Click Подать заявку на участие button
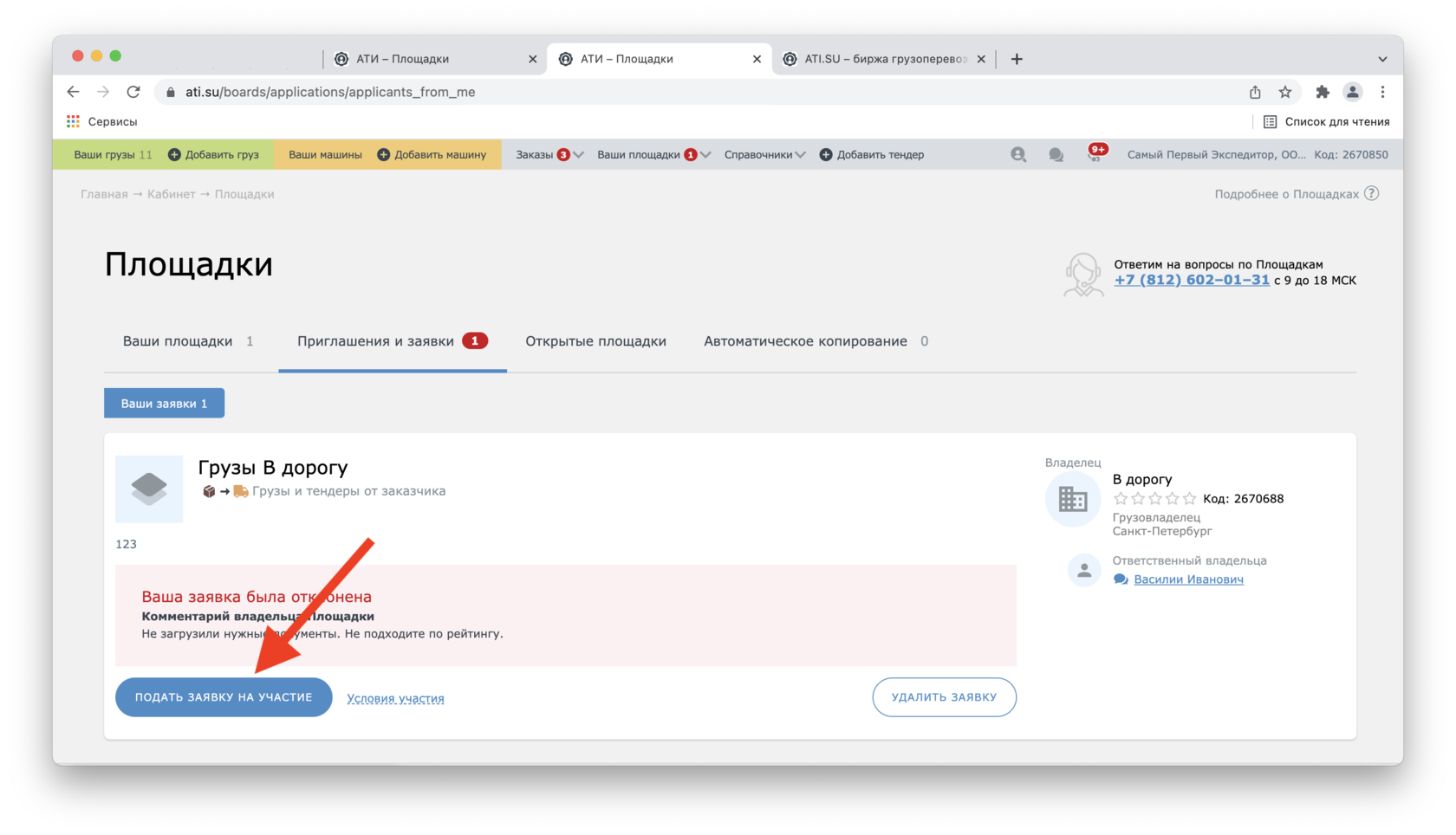 pos(224,697)
